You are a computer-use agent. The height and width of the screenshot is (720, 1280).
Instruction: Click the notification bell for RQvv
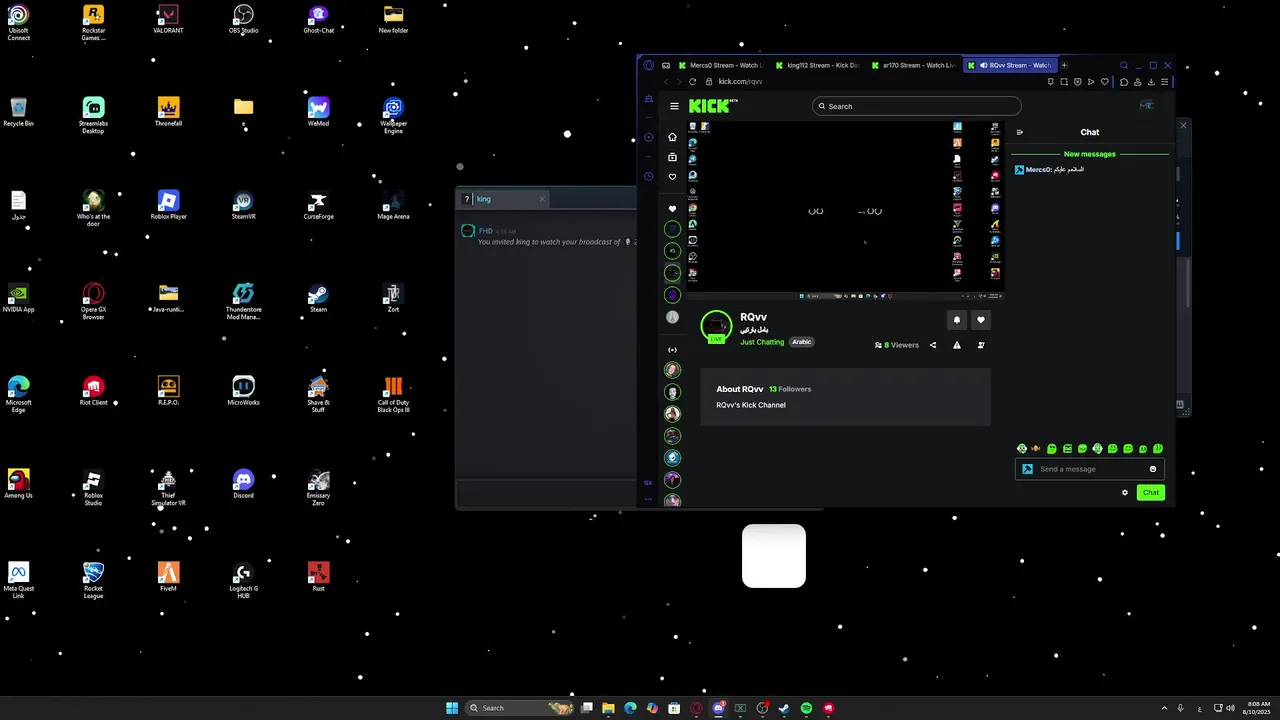(x=956, y=320)
